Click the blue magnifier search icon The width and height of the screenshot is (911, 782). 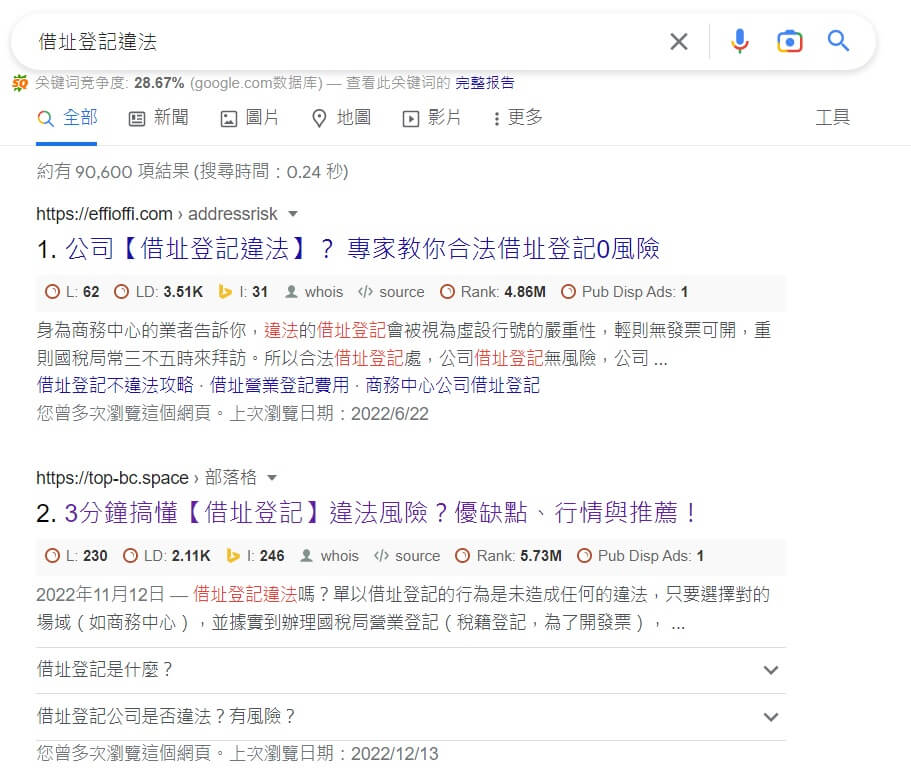(838, 41)
